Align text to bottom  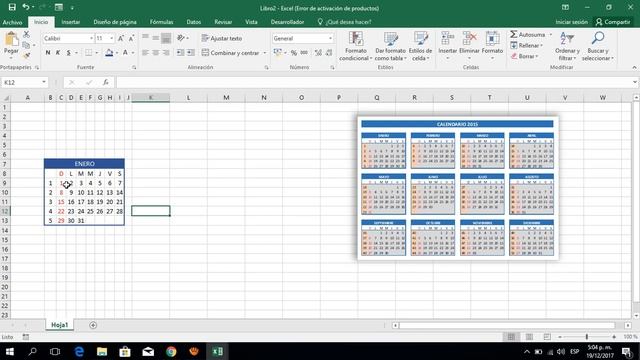[166, 38]
